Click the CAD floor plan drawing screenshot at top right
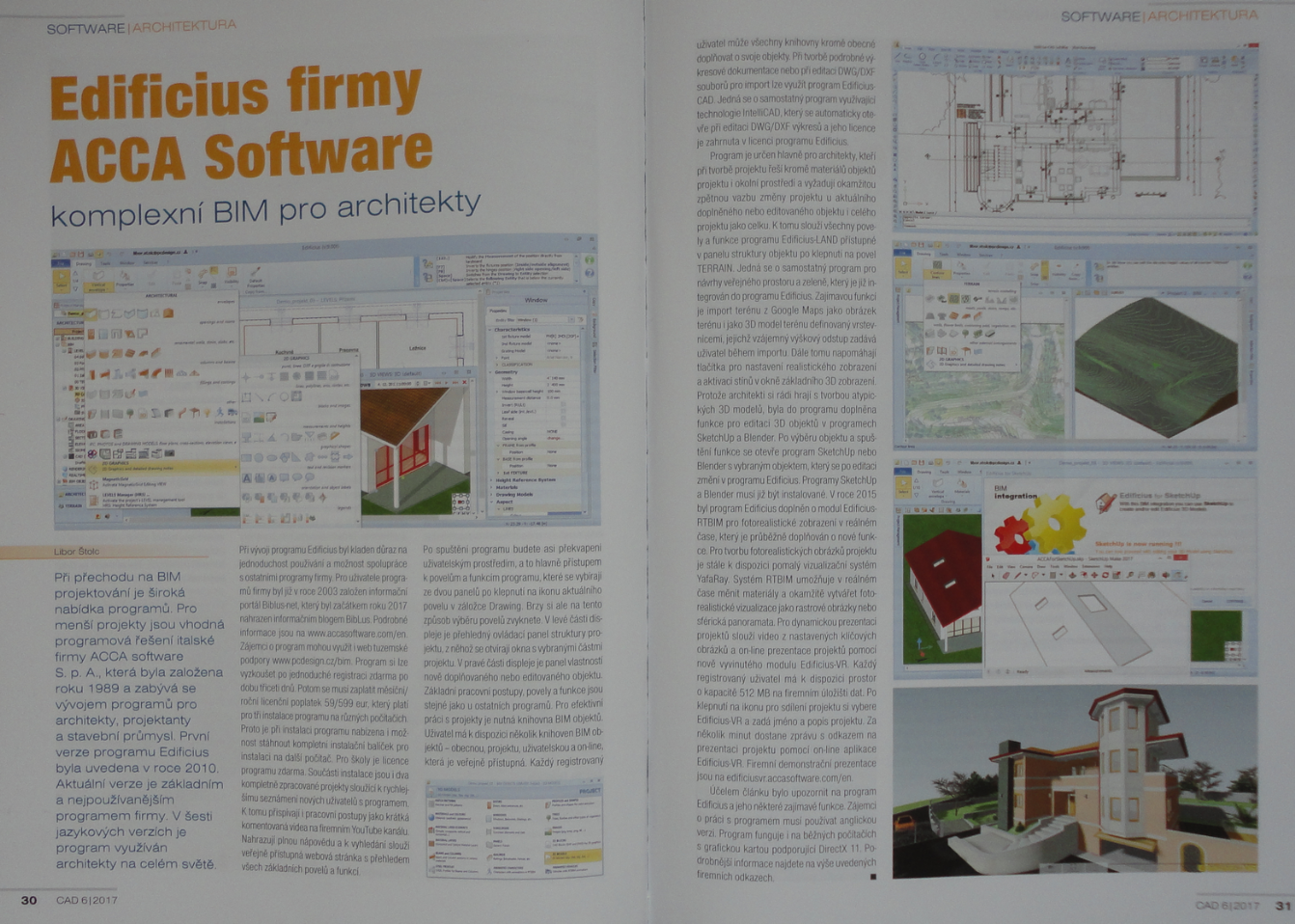The image size is (1295, 924). tap(1076, 137)
